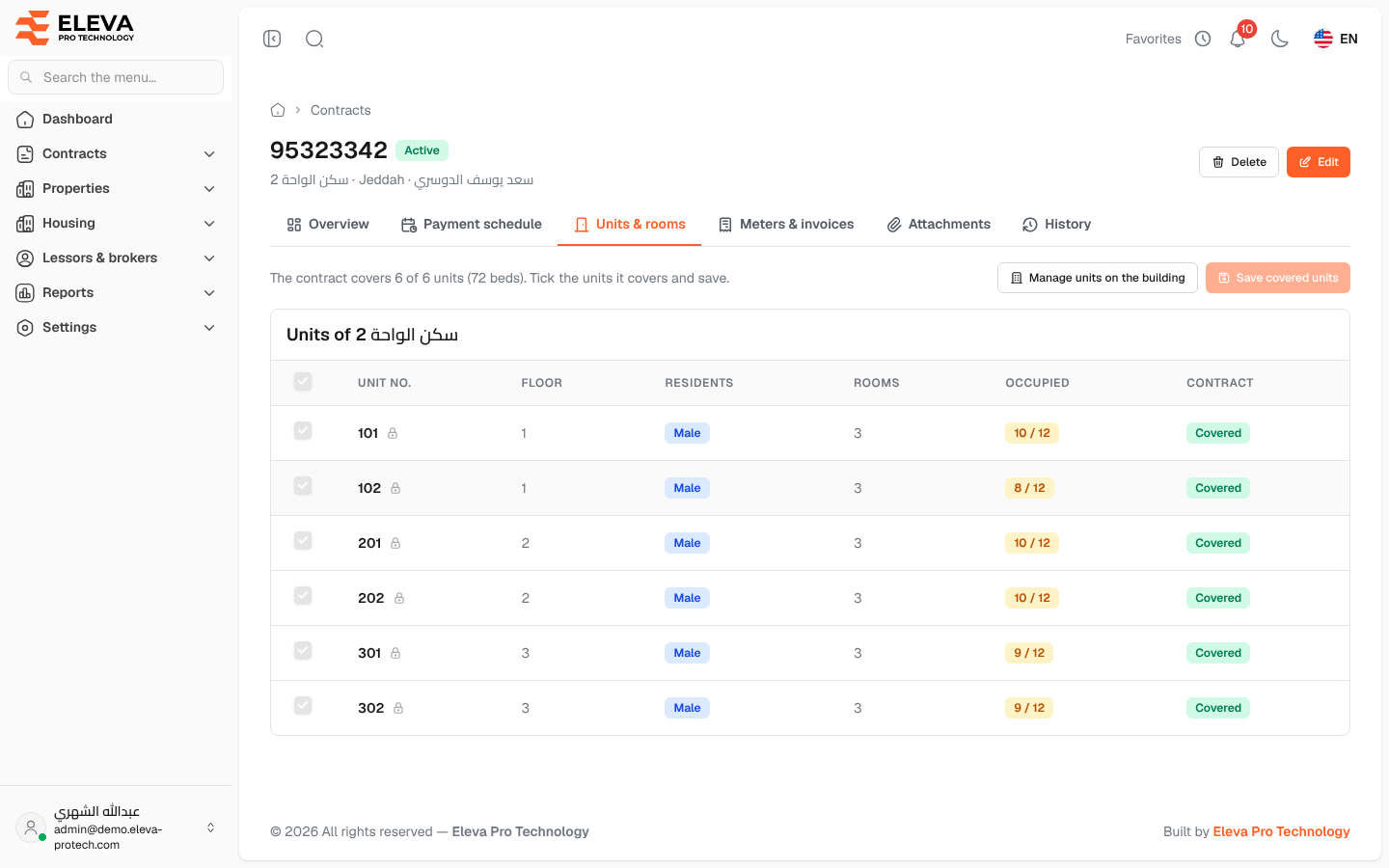Open the History tab
The image size is (1389, 868).
[1056, 224]
